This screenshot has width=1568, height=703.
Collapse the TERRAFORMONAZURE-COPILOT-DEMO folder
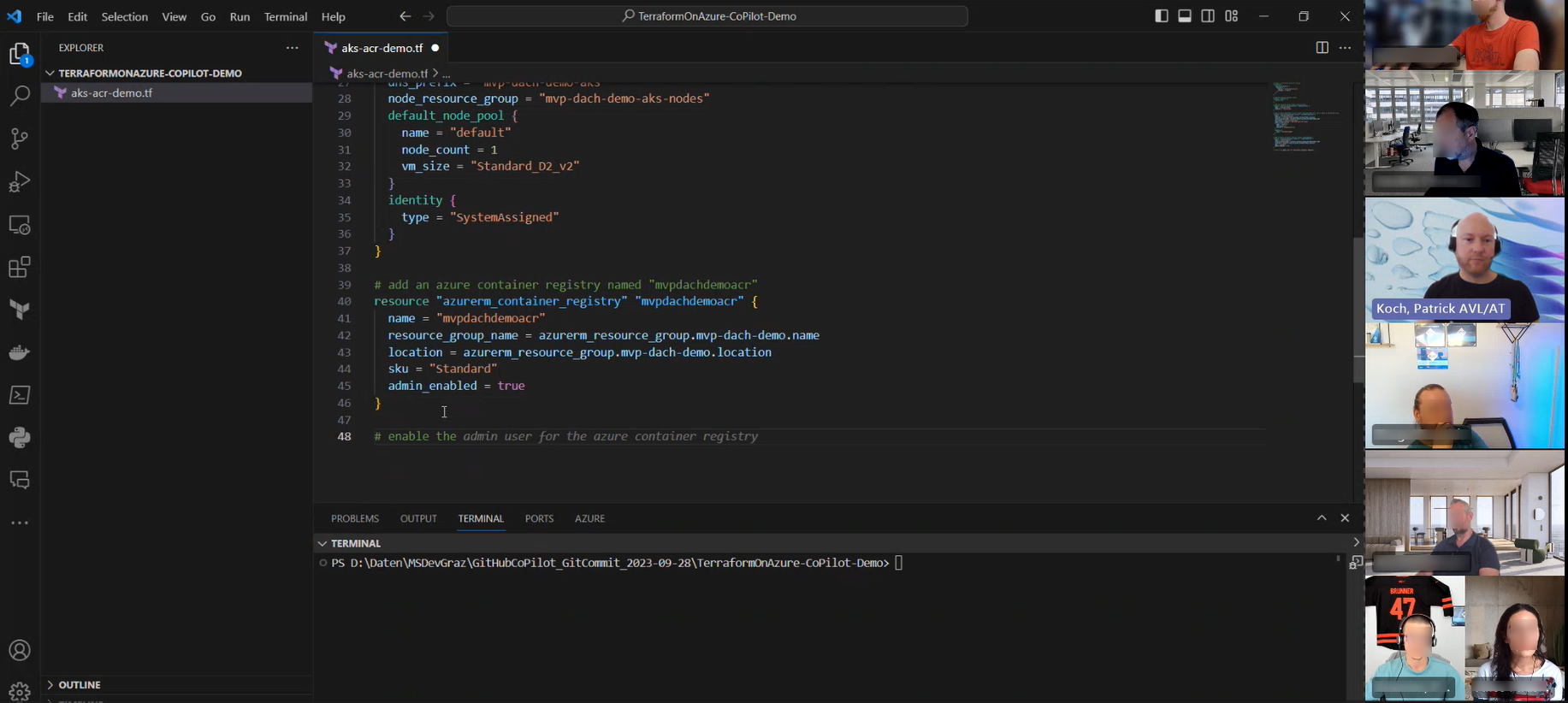[x=50, y=74]
